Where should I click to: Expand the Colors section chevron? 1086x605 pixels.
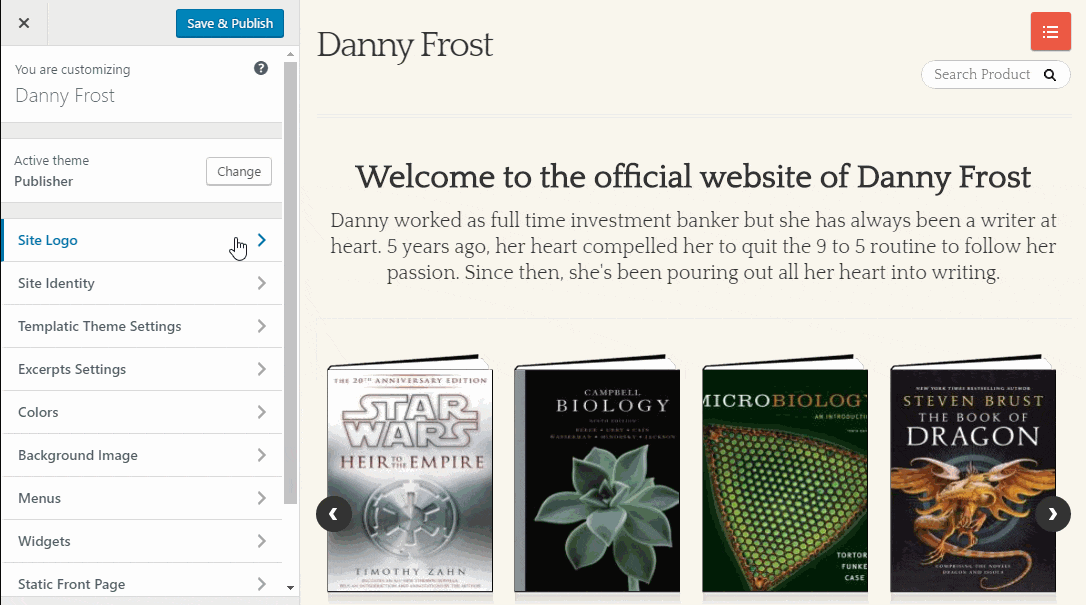(x=262, y=412)
